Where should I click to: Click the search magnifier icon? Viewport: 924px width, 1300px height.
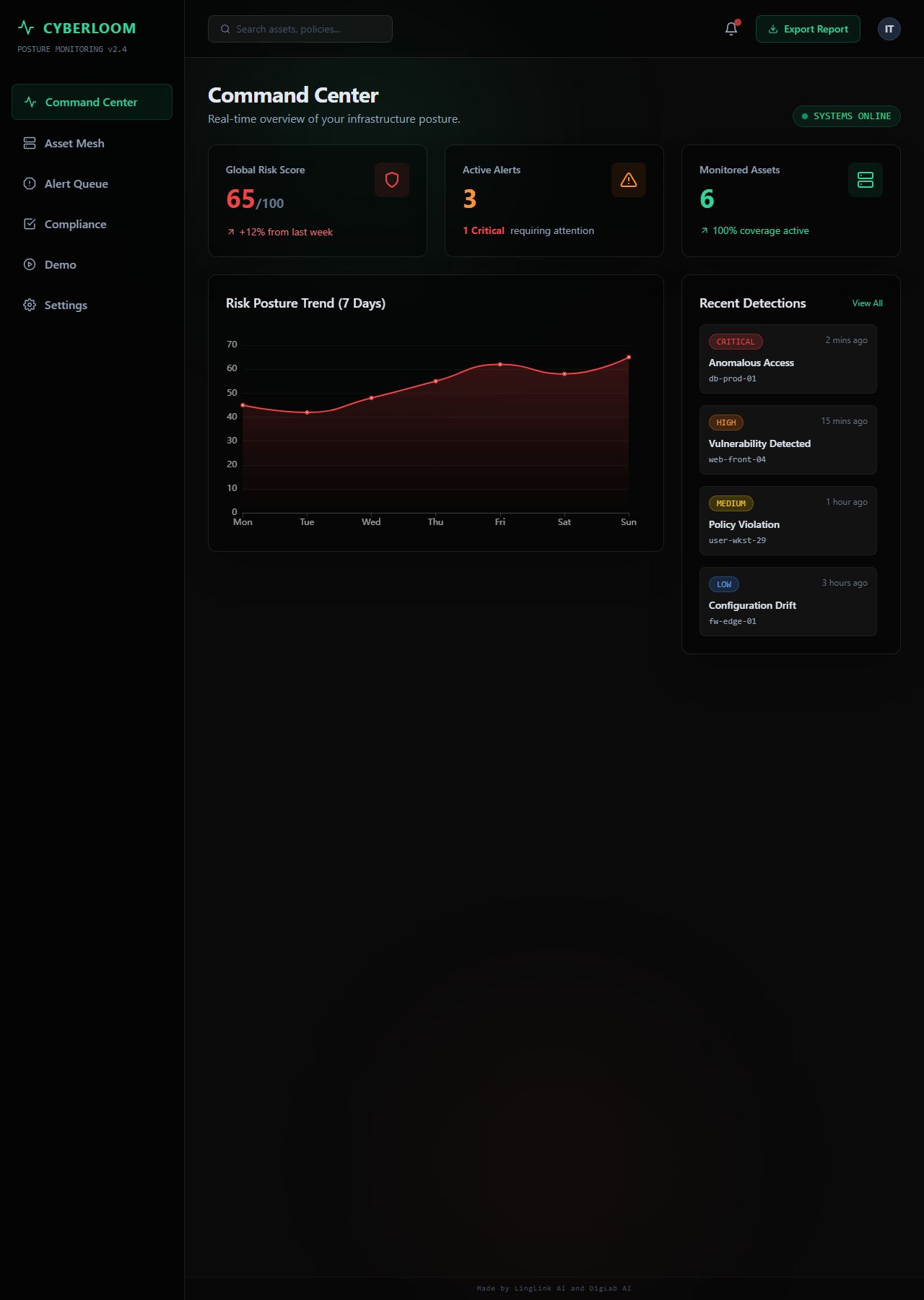point(225,29)
